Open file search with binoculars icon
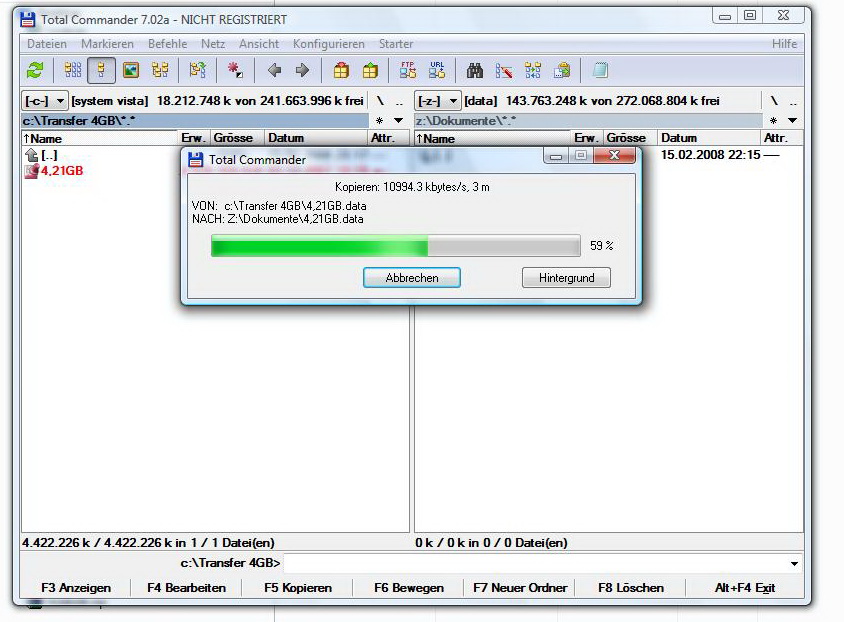Image resolution: width=844 pixels, height=622 pixels. pyautogui.click(x=475, y=70)
